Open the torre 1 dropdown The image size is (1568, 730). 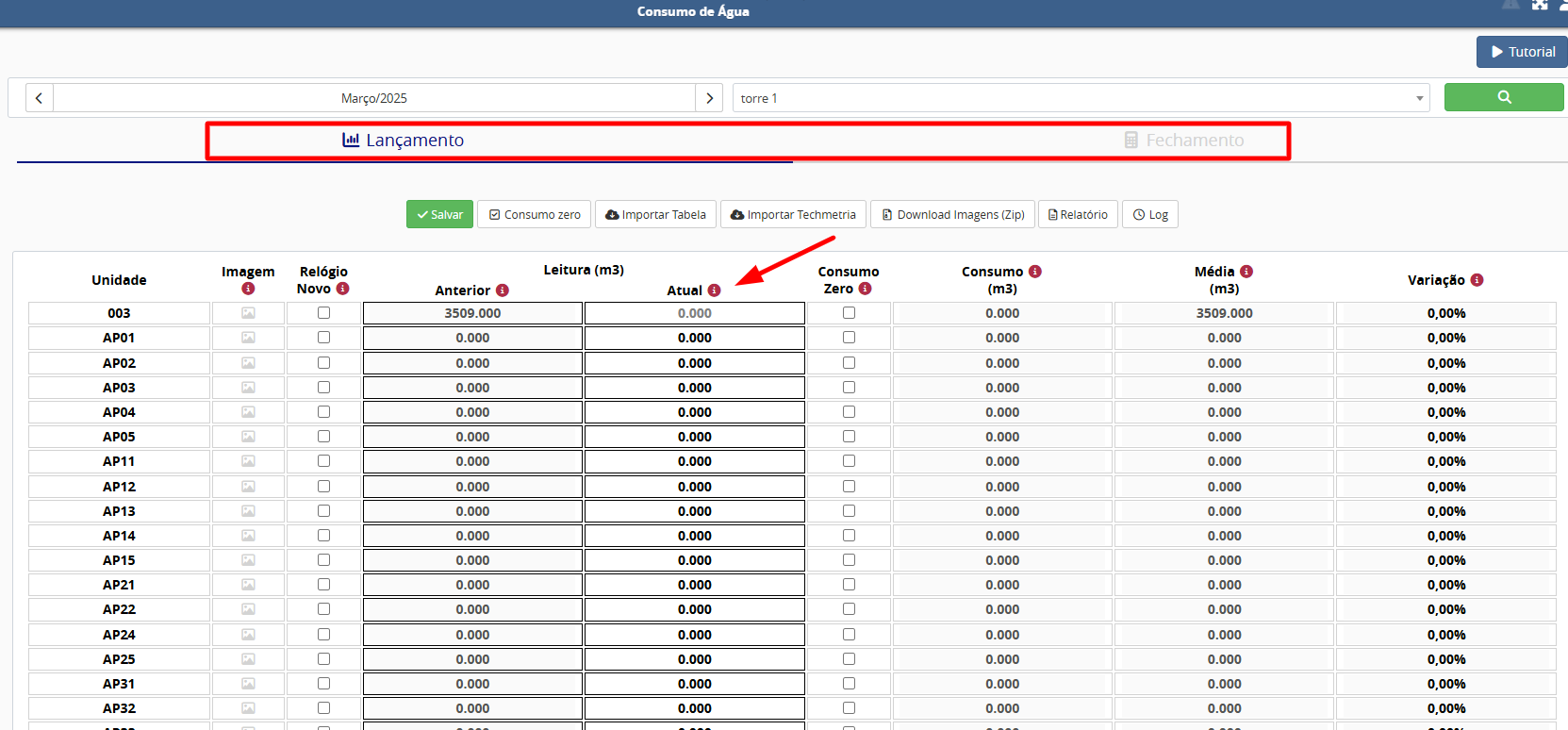click(x=1080, y=98)
